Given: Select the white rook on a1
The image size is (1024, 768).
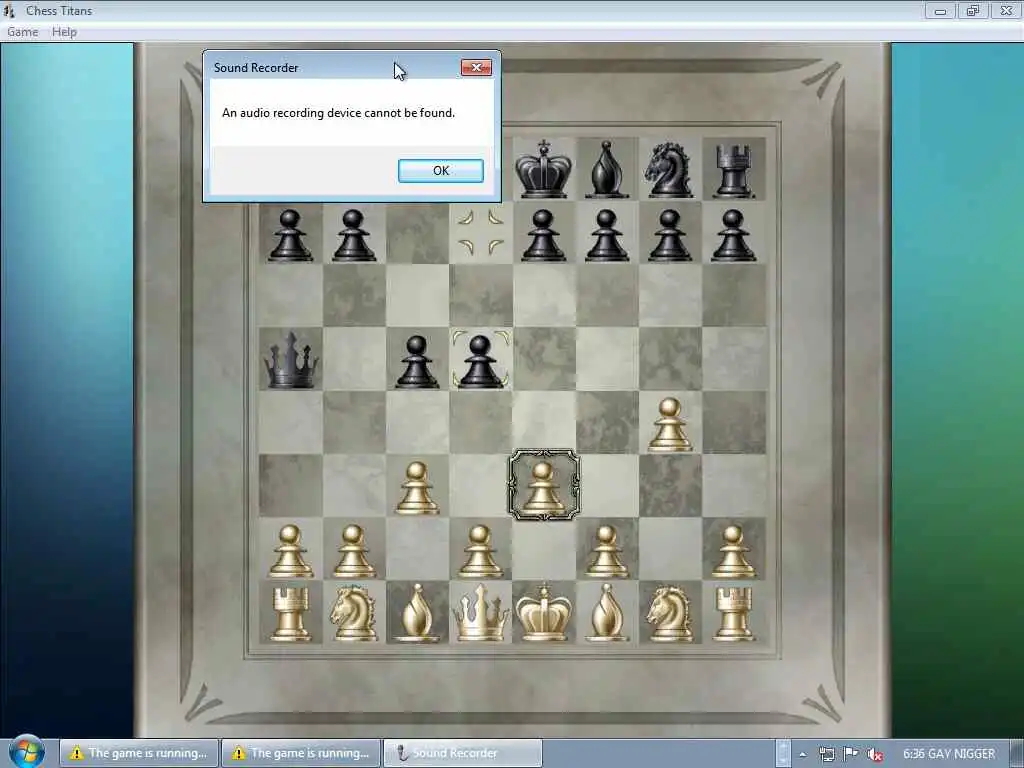Looking at the screenshot, I should (291, 614).
